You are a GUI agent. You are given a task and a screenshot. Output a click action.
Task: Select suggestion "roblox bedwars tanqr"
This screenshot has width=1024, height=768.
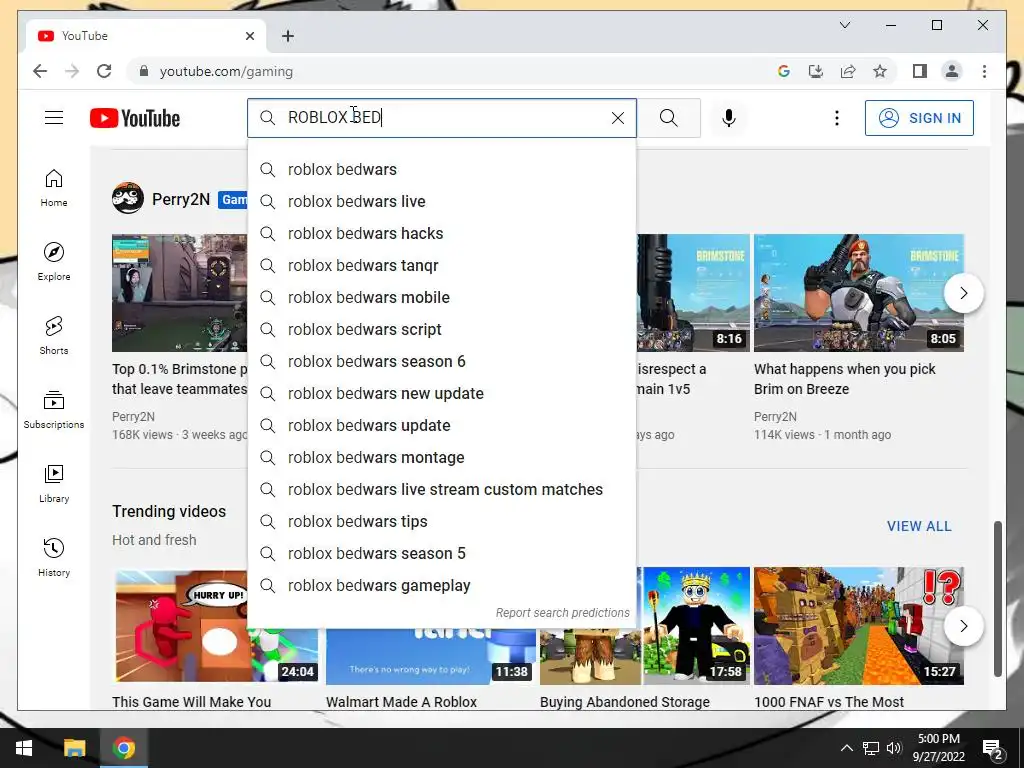[x=441, y=266]
